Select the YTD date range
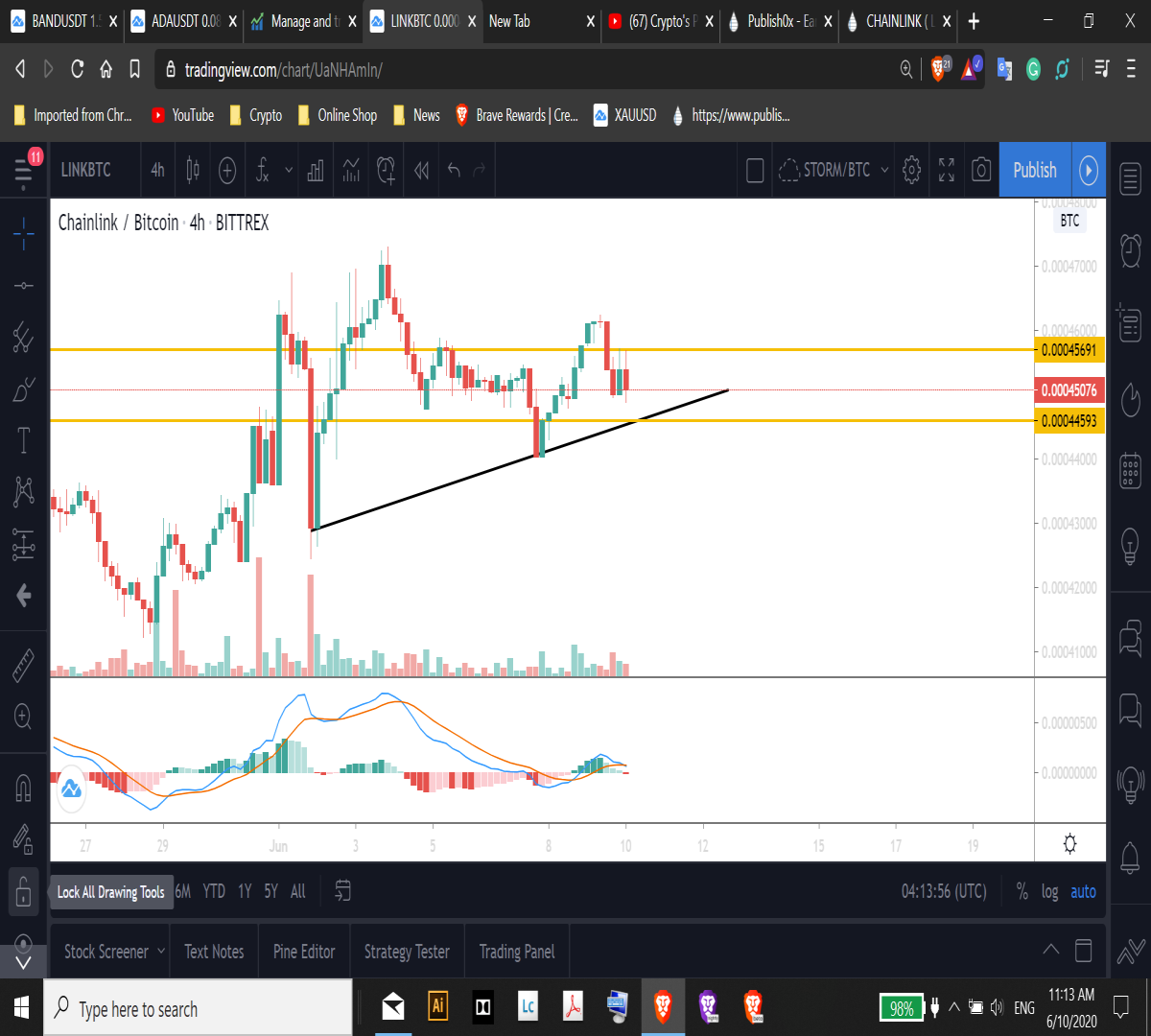Viewport: 1151px width, 1036px height. coord(214,892)
